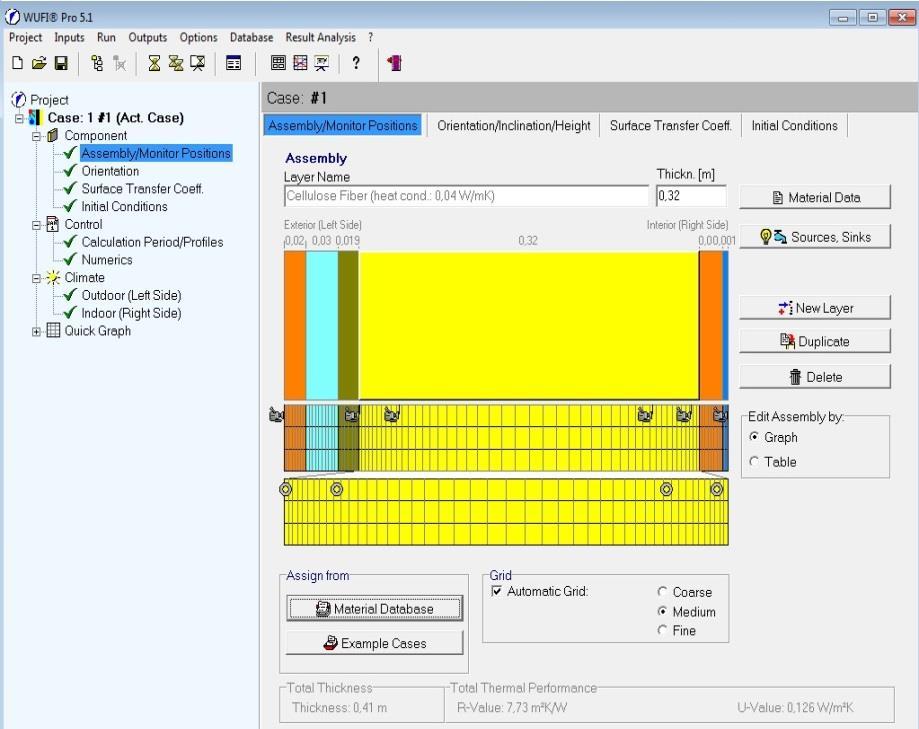Switch to Orientation/Inclination/Height tab
Image resolution: width=919 pixels, height=729 pixels.
coord(514,125)
